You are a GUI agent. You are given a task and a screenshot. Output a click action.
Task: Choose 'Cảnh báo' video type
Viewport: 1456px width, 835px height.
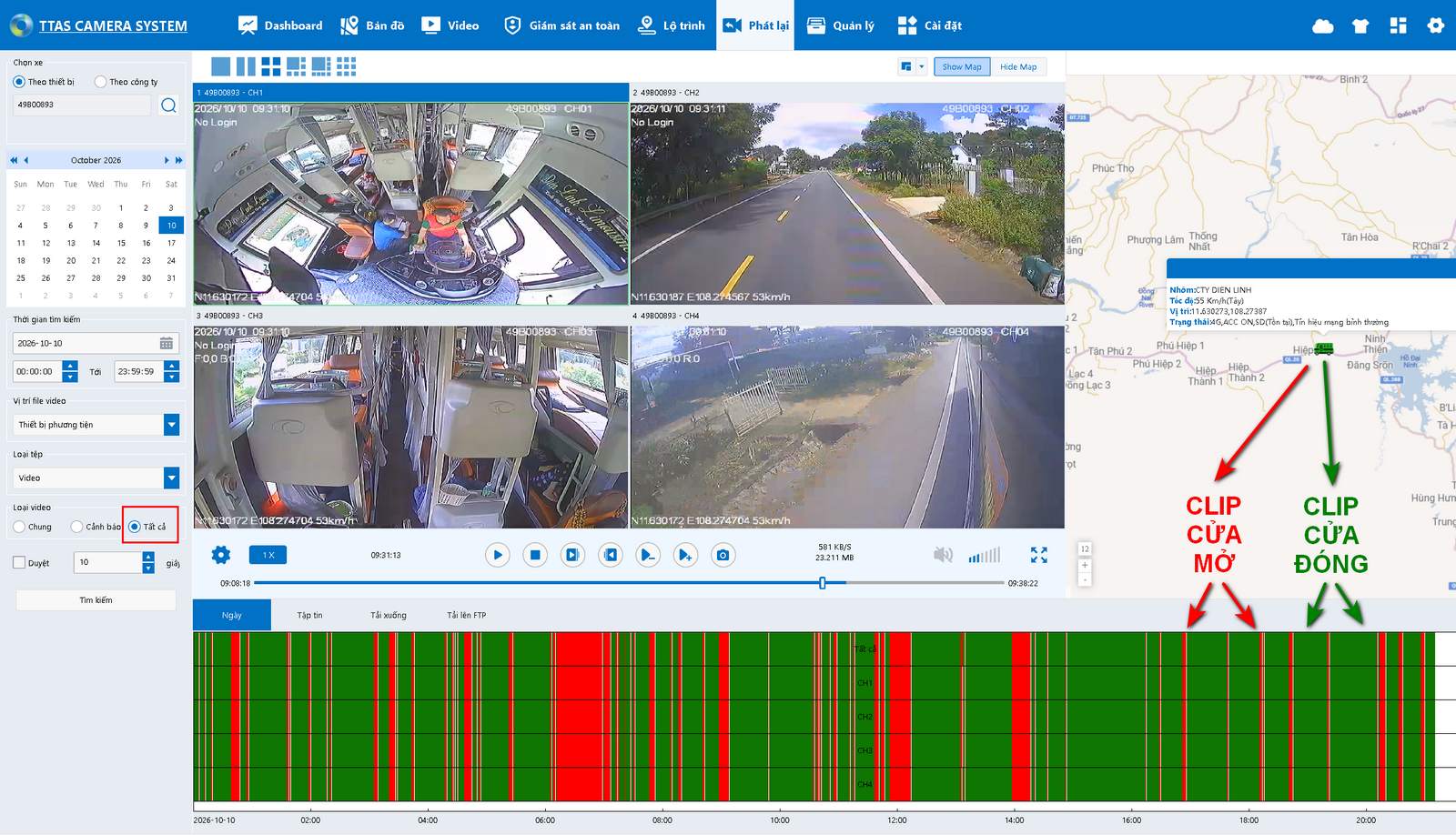tap(76, 527)
